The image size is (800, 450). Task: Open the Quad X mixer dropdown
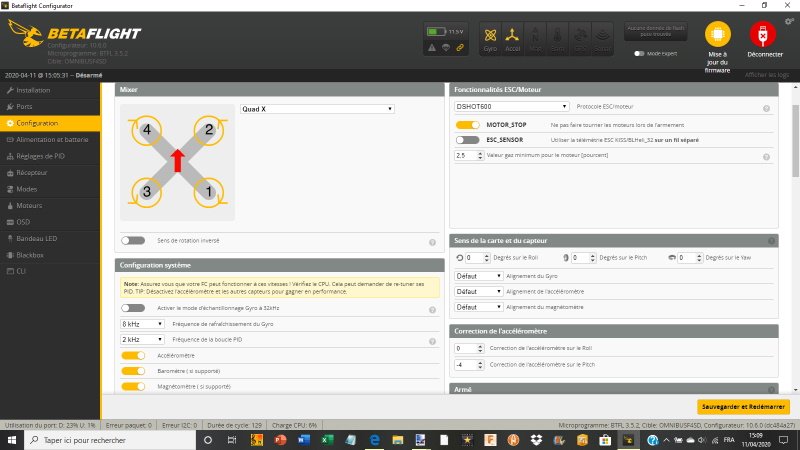pyautogui.click(x=317, y=109)
